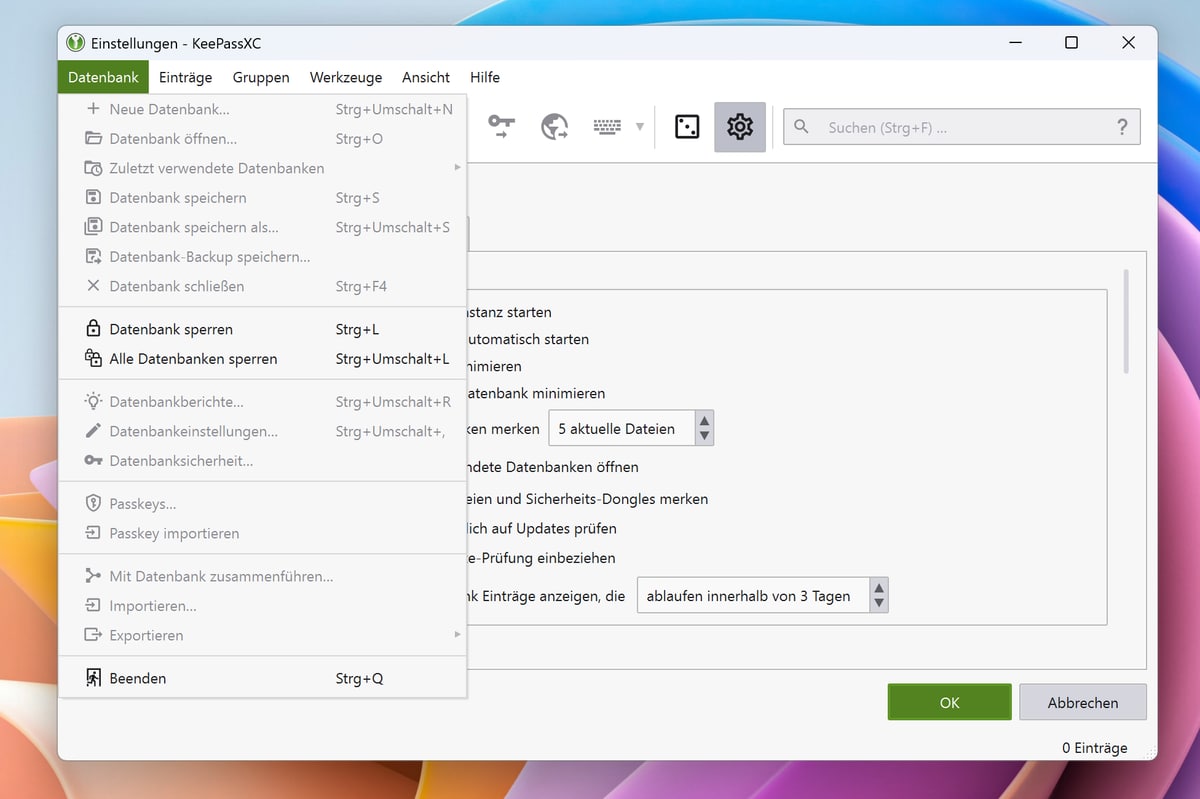Click the question mark help icon in search box
Screen dimensions: 1200x799
coord(1122,127)
